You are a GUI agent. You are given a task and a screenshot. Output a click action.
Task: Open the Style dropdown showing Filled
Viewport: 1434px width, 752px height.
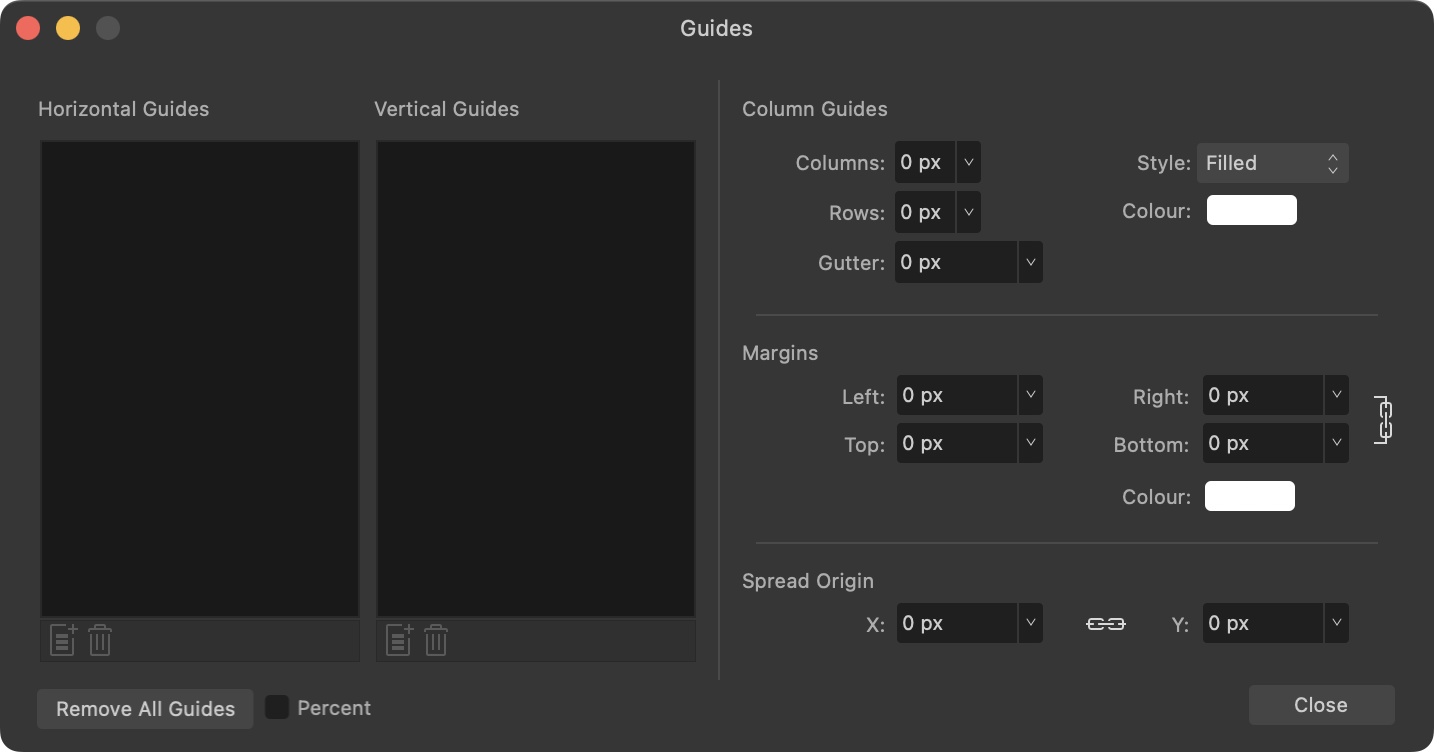1272,162
